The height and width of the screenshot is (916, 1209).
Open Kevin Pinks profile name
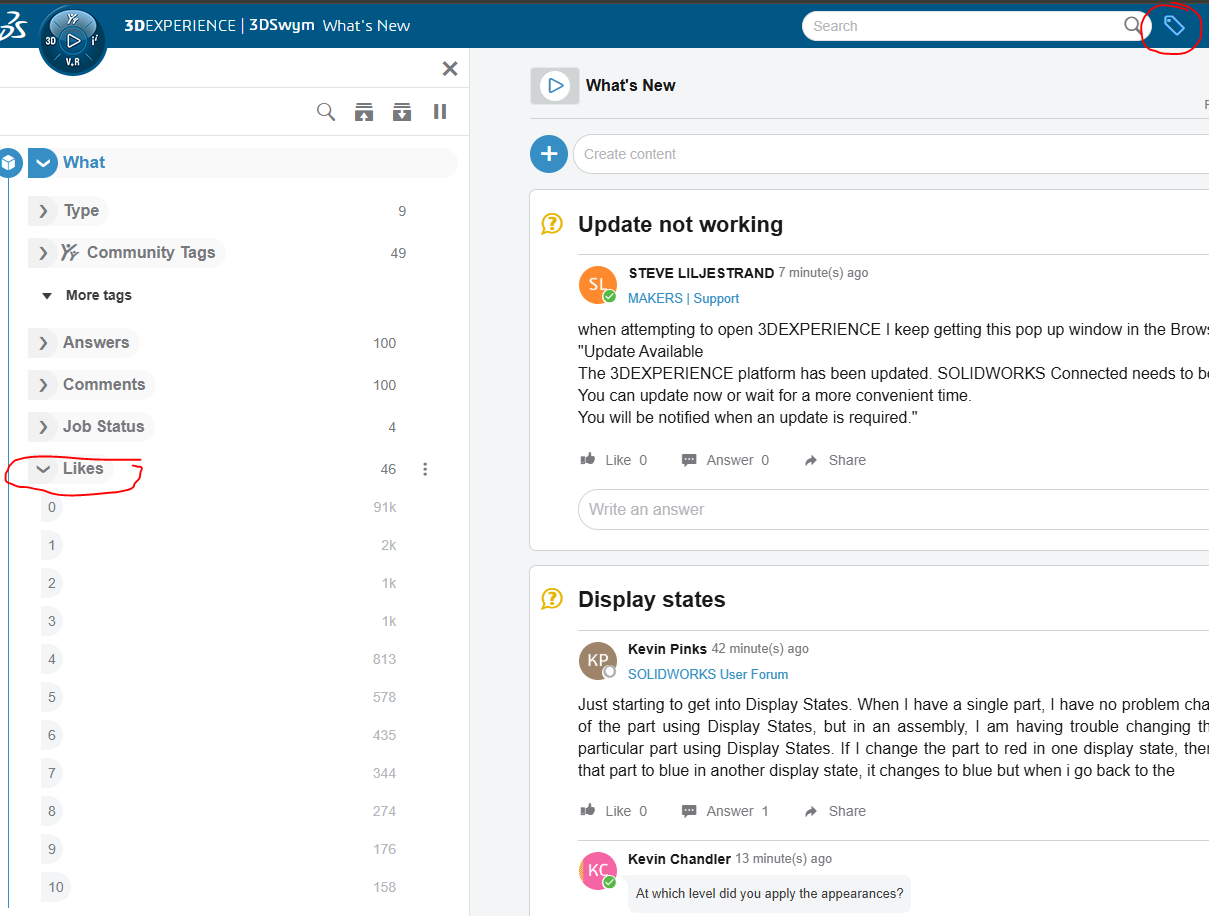(x=667, y=649)
